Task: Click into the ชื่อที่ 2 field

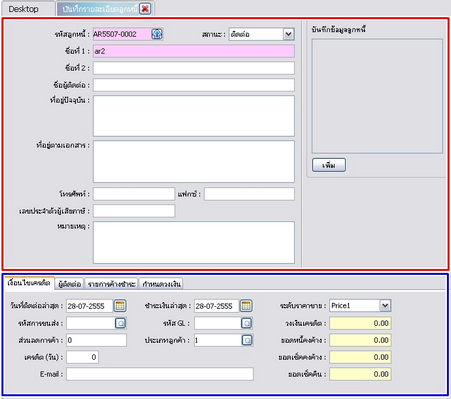Action: 194,68
